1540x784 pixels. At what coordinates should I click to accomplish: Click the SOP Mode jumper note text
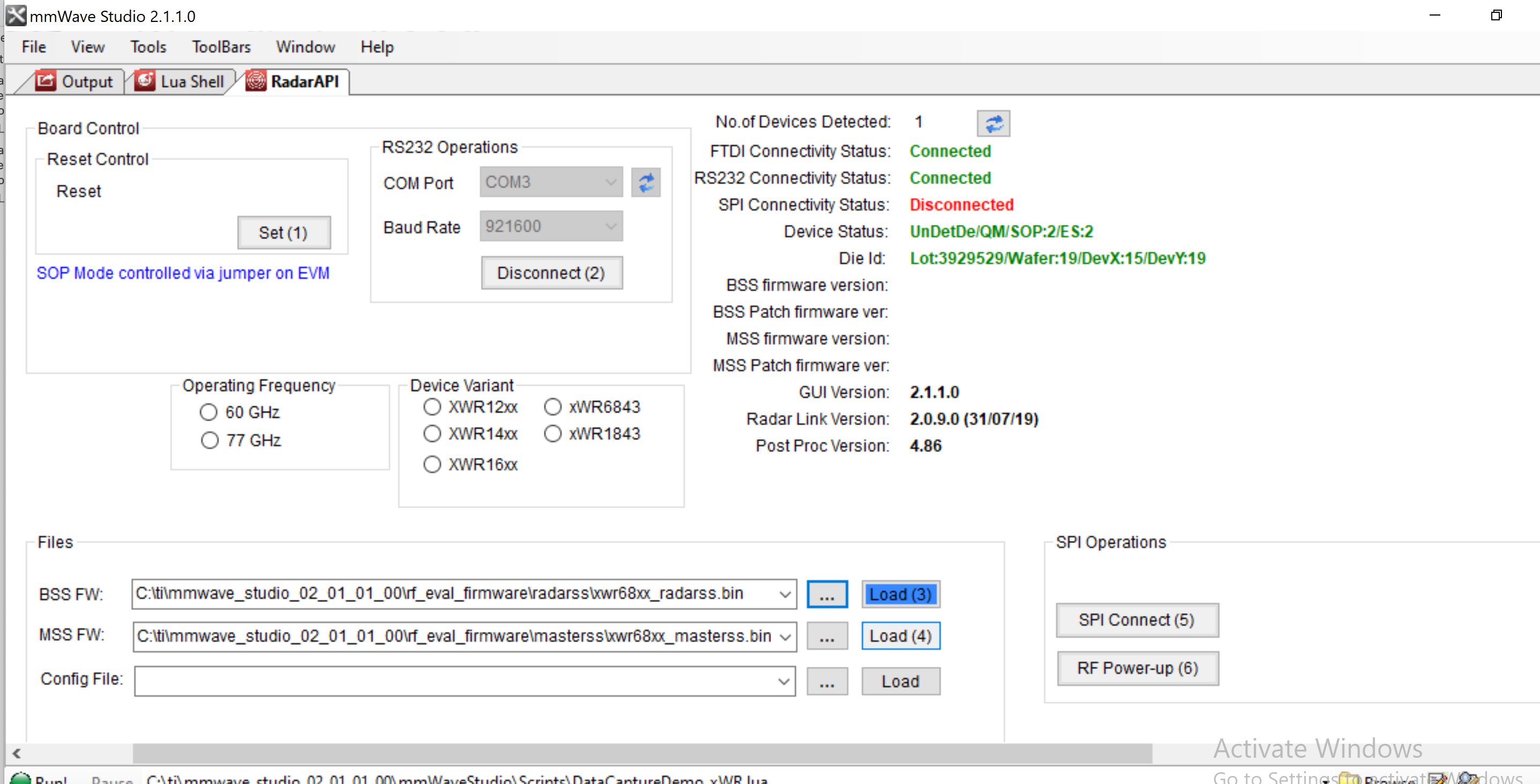click(183, 274)
